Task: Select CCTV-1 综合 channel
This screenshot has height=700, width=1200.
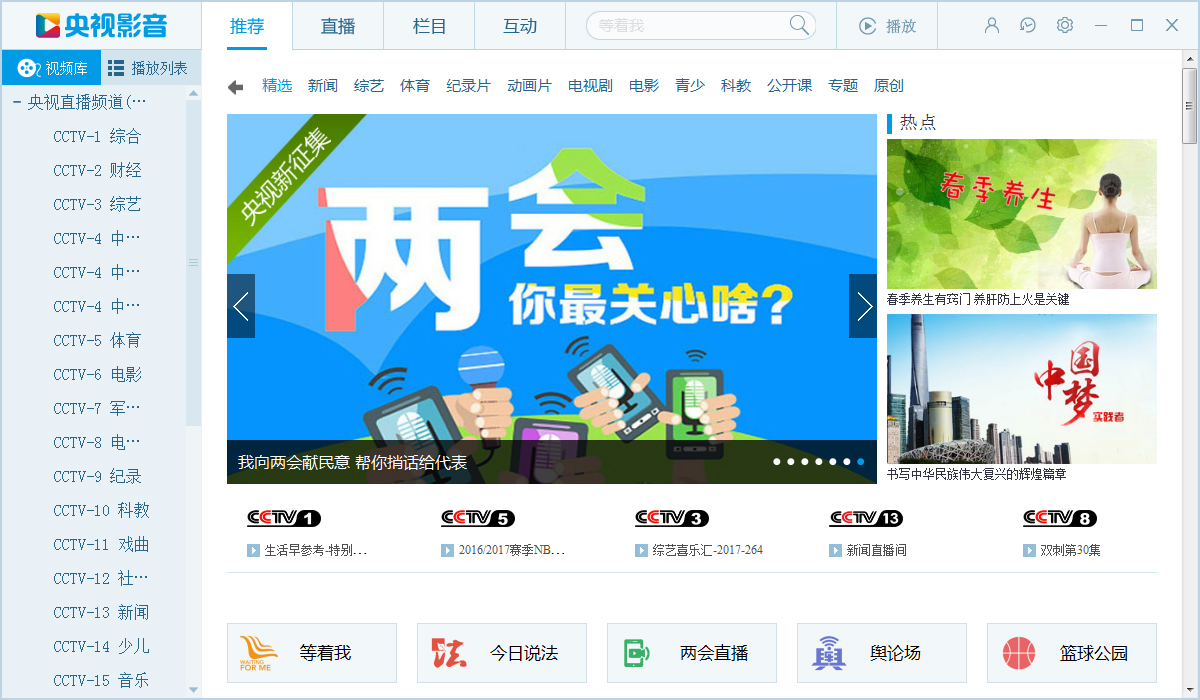Action: pos(97,136)
